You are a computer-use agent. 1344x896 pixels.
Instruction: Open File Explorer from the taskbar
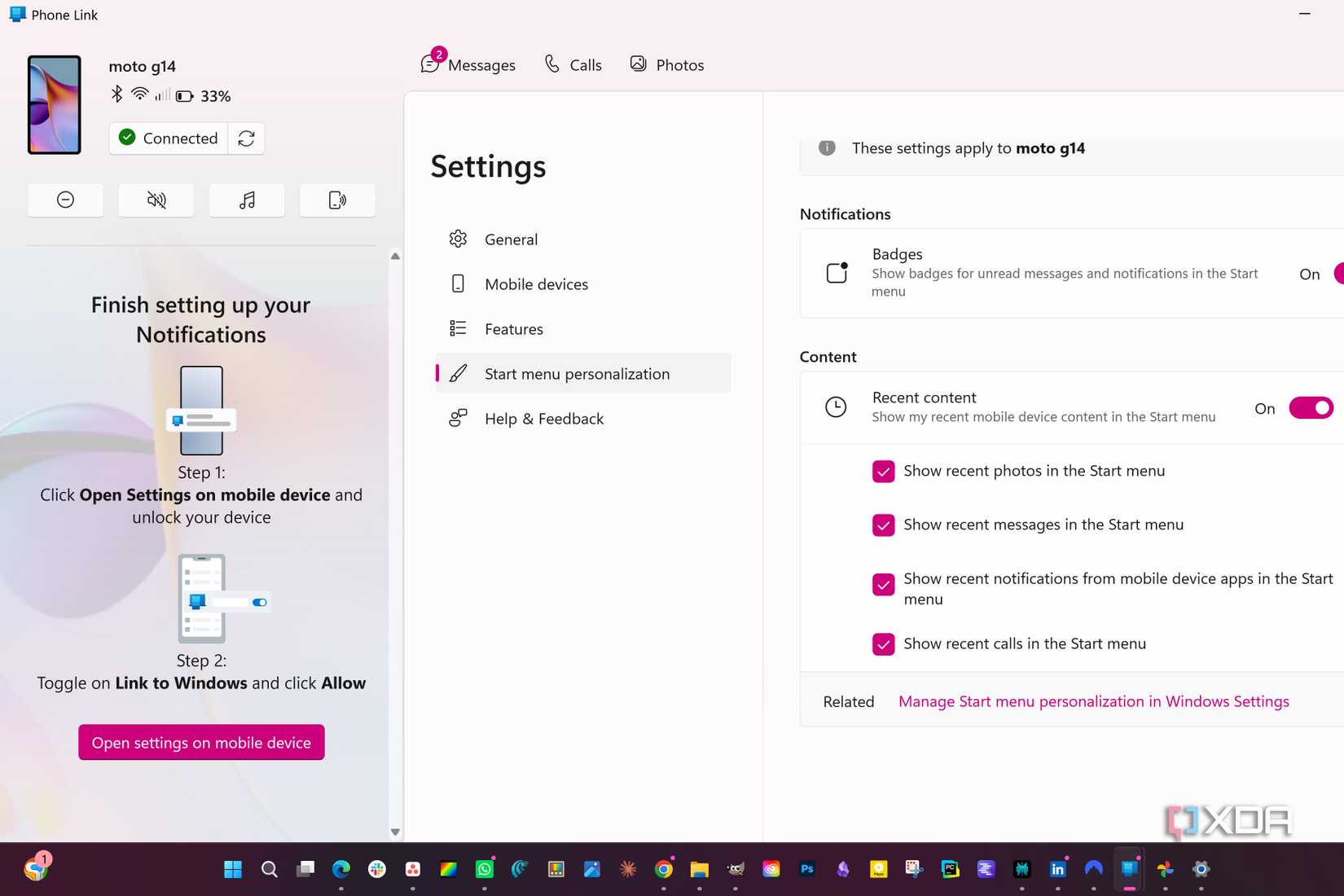[x=700, y=869]
